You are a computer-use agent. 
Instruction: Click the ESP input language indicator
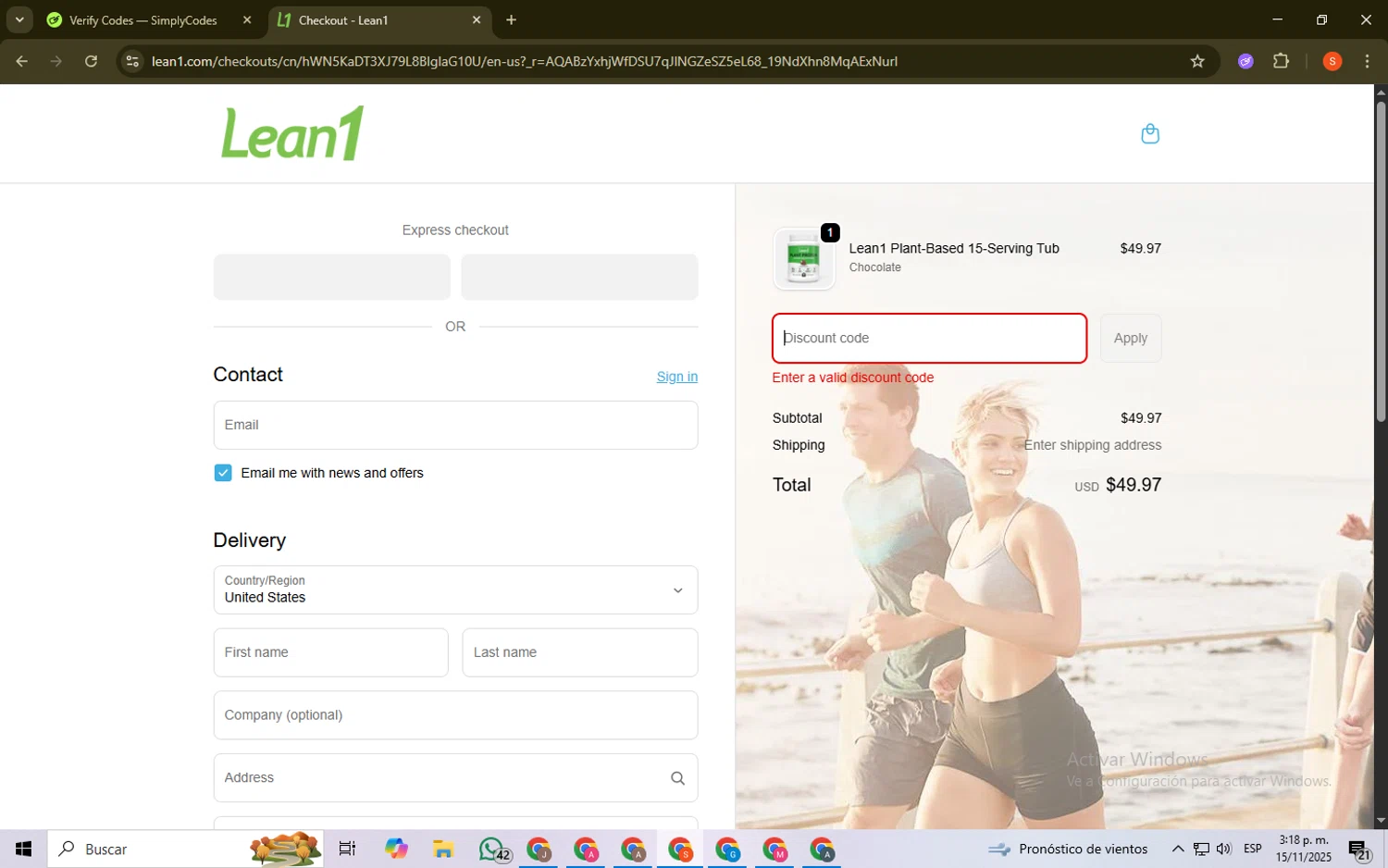[x=1253, y=849]
